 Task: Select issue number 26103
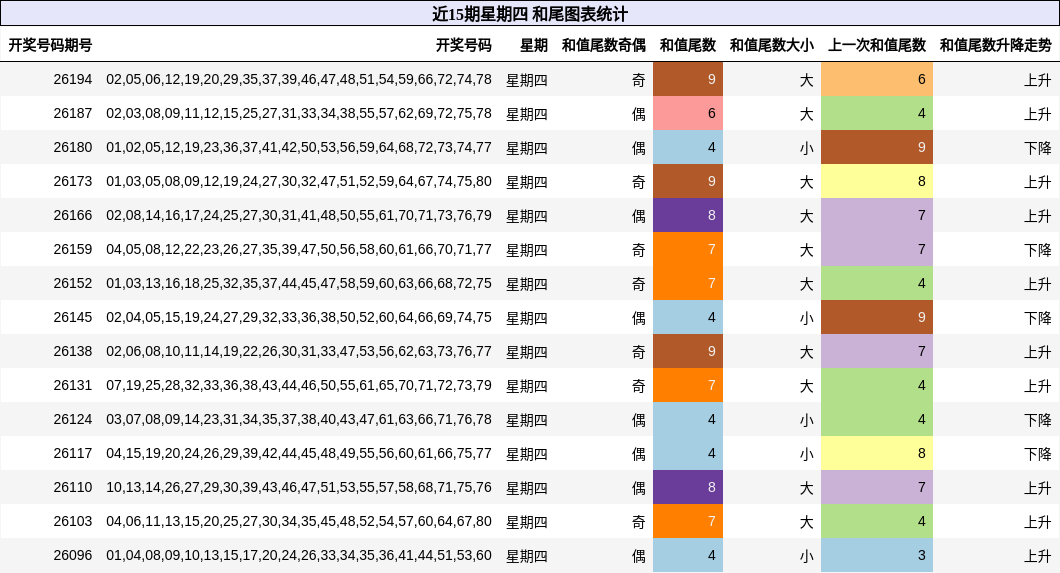click(73, 522)
